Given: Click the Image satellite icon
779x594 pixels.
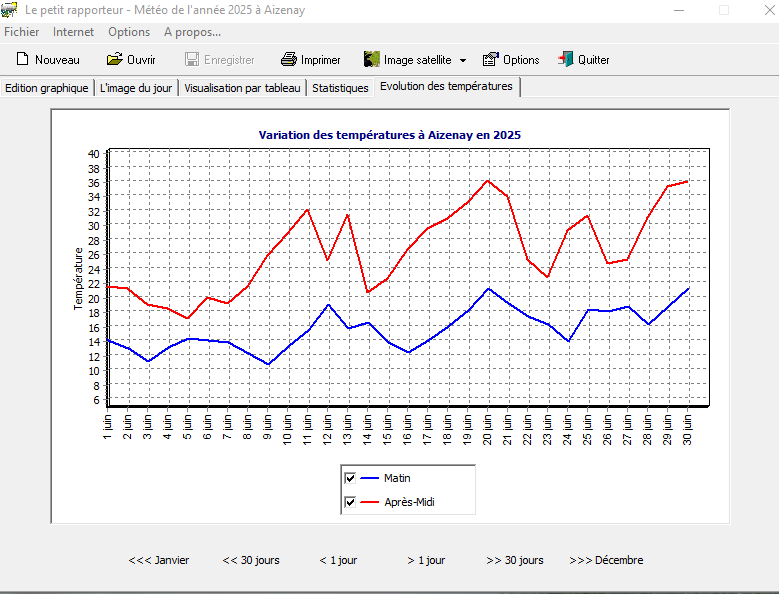Looking at the screenshot, I should tap(372, 60).
